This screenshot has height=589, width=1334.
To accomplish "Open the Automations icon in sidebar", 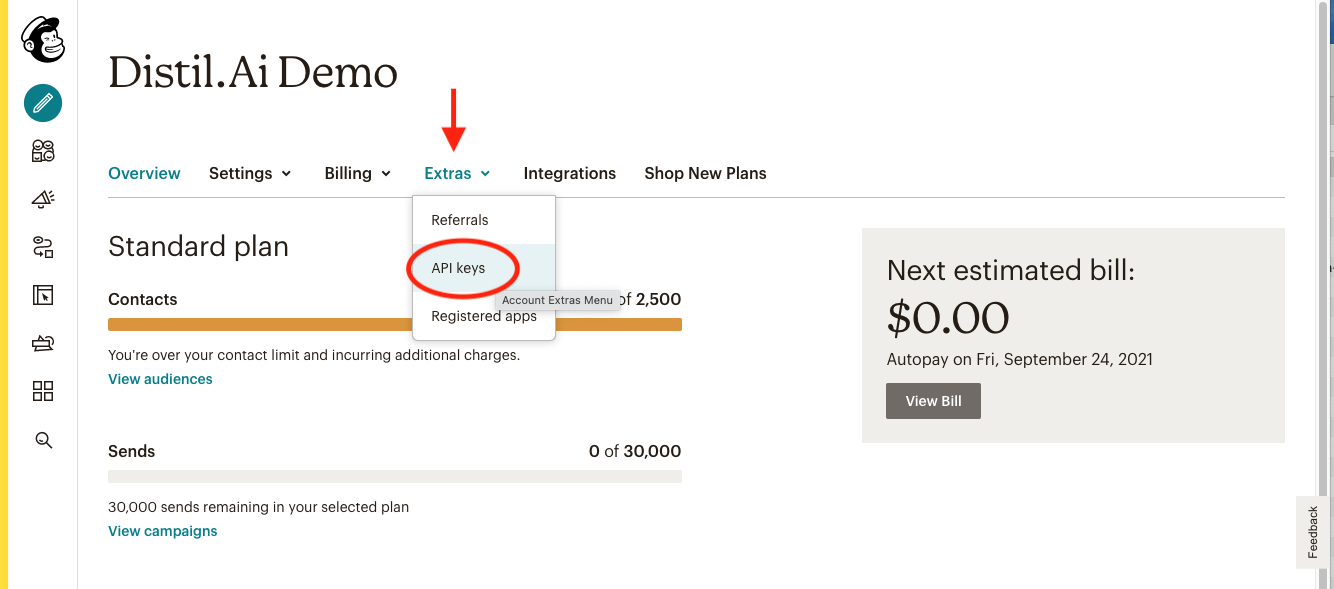I will (x=43, y=247).
